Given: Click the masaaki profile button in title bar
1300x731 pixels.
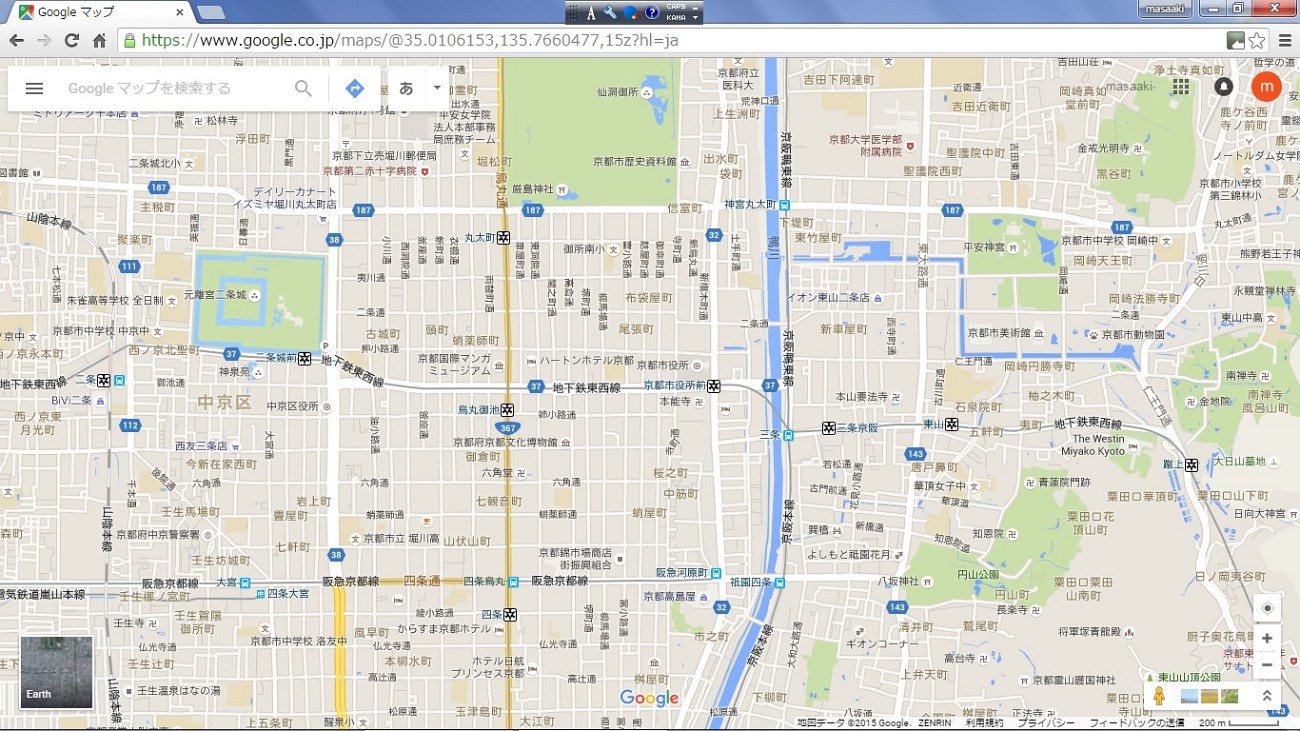Looking at the screenshot, I should (x=1167, y=8).
